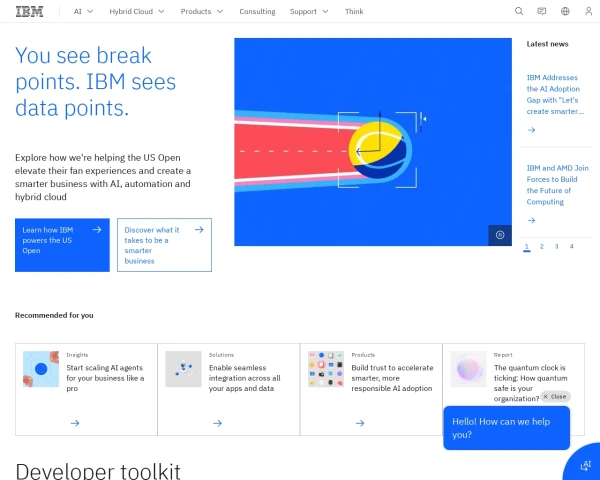This screenshot has width=600, height=480.
Task: Switch to news page 2
Action: 541,246
